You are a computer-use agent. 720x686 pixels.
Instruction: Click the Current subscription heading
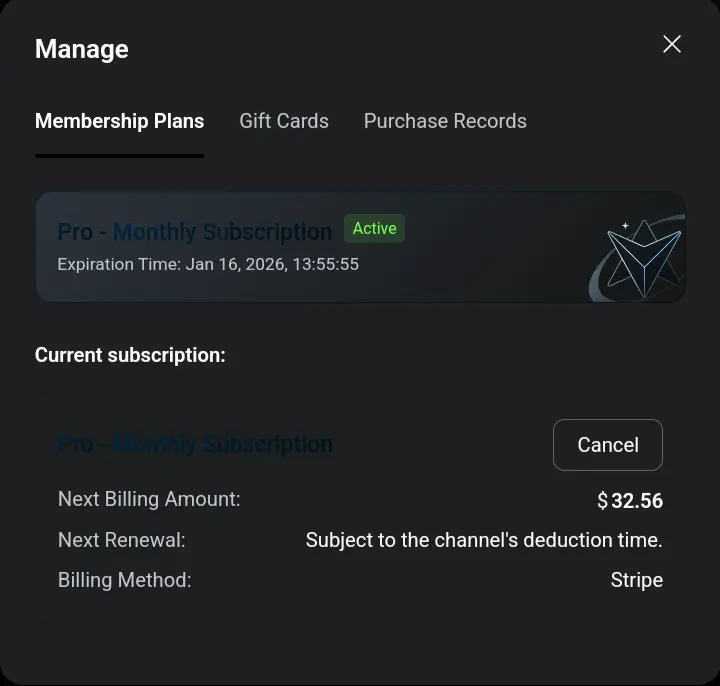tap(130, 355)
